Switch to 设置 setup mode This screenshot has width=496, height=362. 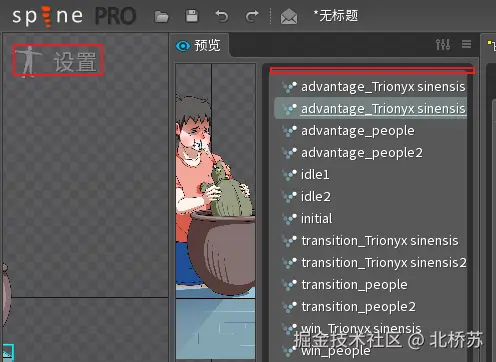pyautogui.click(x=58, y=60)
